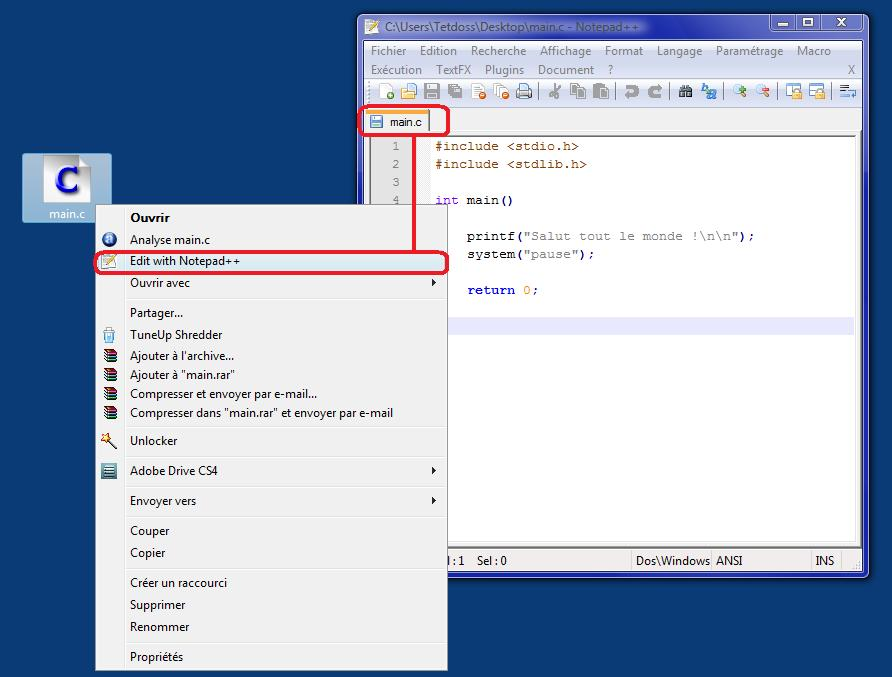Click the Zoom In magnifier icon
Screen dimensions: 892x677
(740, 91)
